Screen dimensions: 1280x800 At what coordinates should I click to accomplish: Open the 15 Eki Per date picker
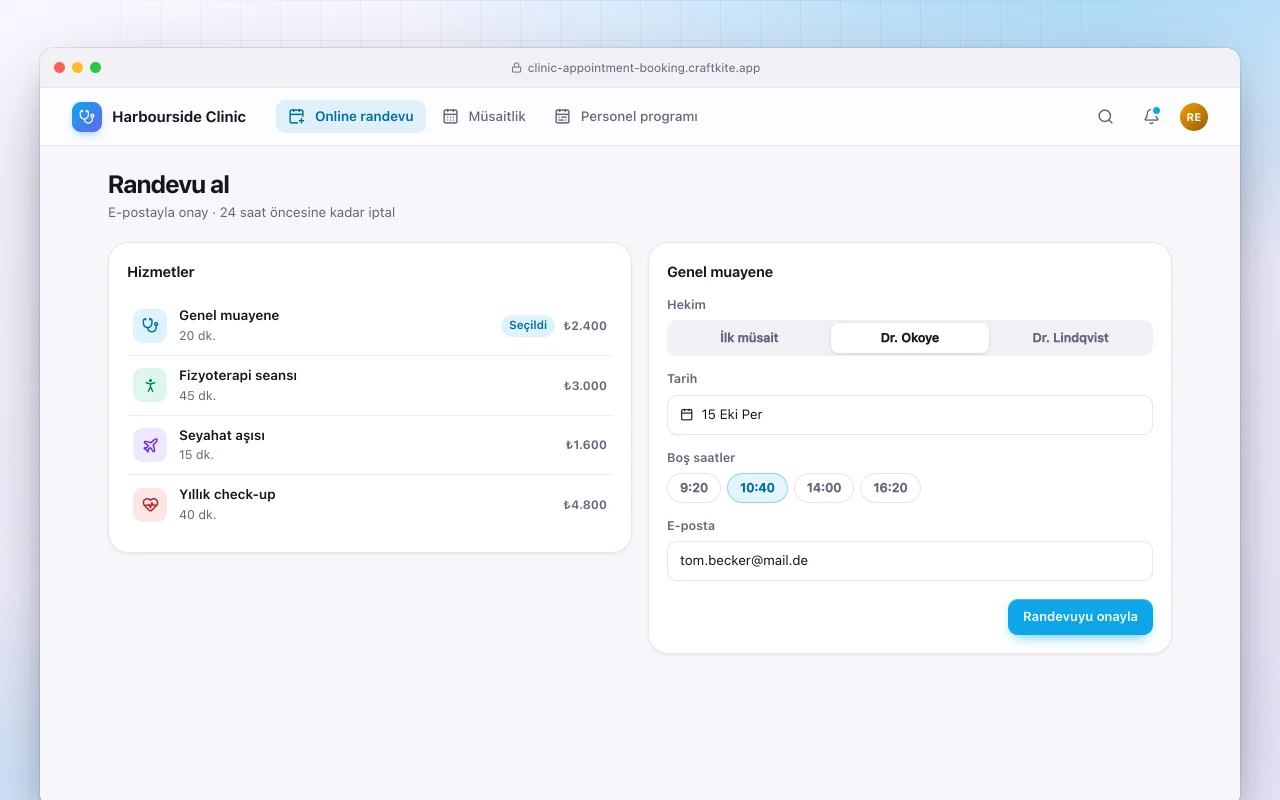910,415
